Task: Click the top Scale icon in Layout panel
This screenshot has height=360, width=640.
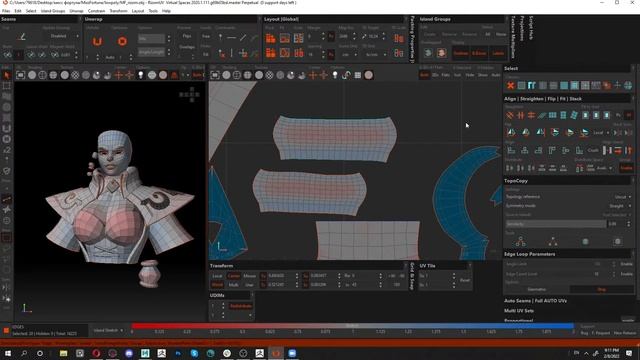Action: [x=298, y=38]
